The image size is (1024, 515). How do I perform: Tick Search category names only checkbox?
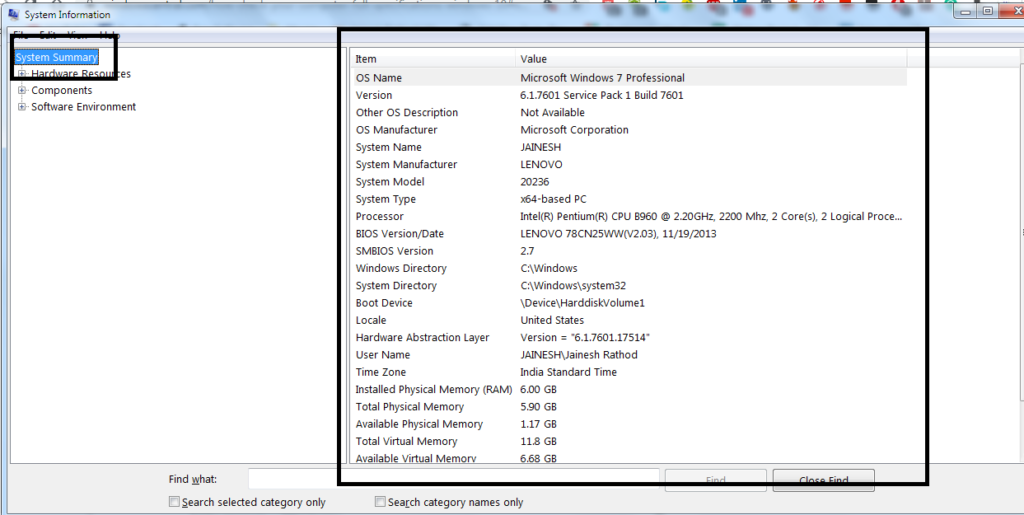[x=380, y=502]
